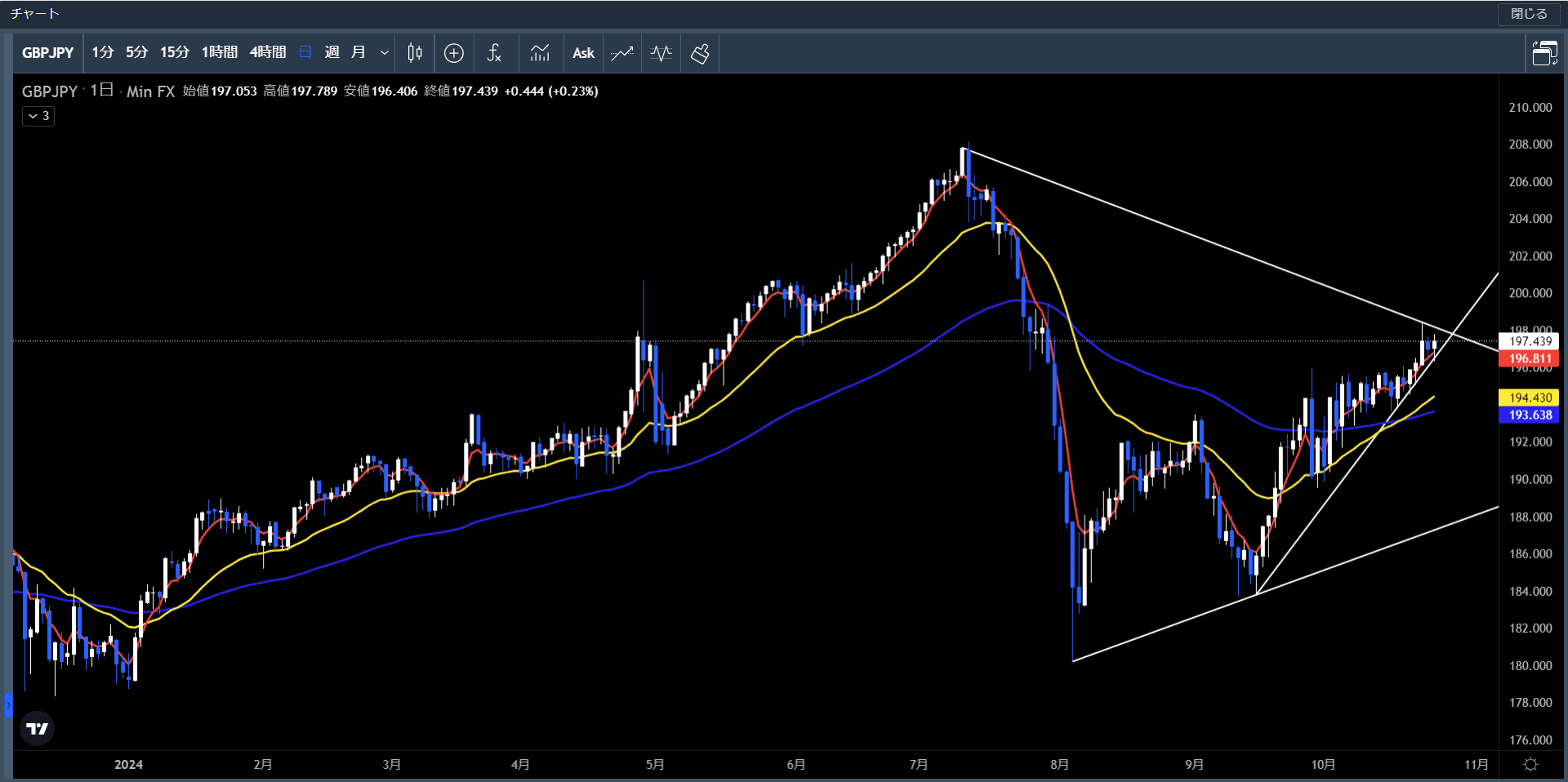Click the 5月 date axis label
The height and width of the screenshot is (782, 1568).
tap(655, 765)
